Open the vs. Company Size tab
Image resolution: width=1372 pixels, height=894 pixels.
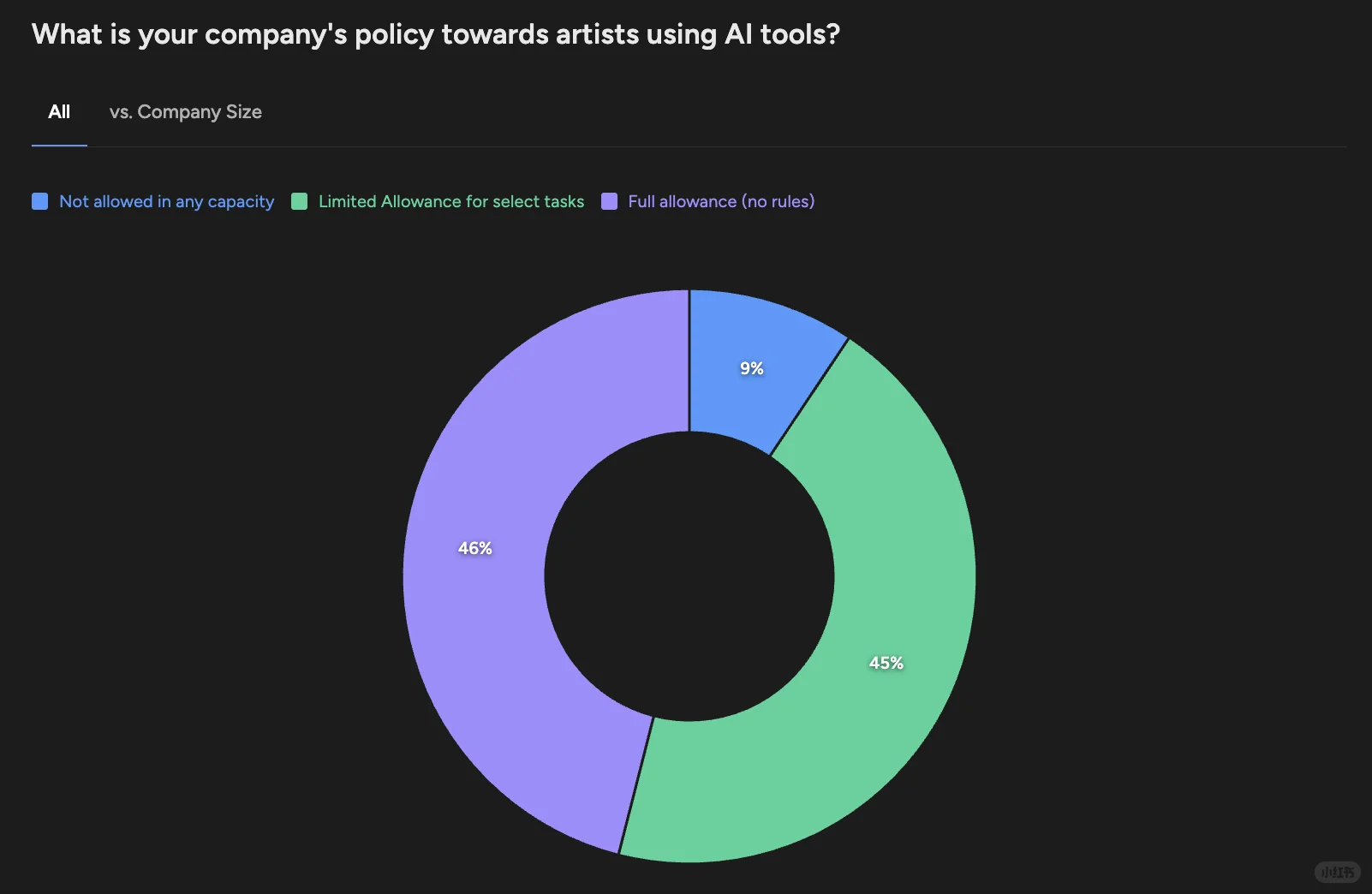[186, 112]
